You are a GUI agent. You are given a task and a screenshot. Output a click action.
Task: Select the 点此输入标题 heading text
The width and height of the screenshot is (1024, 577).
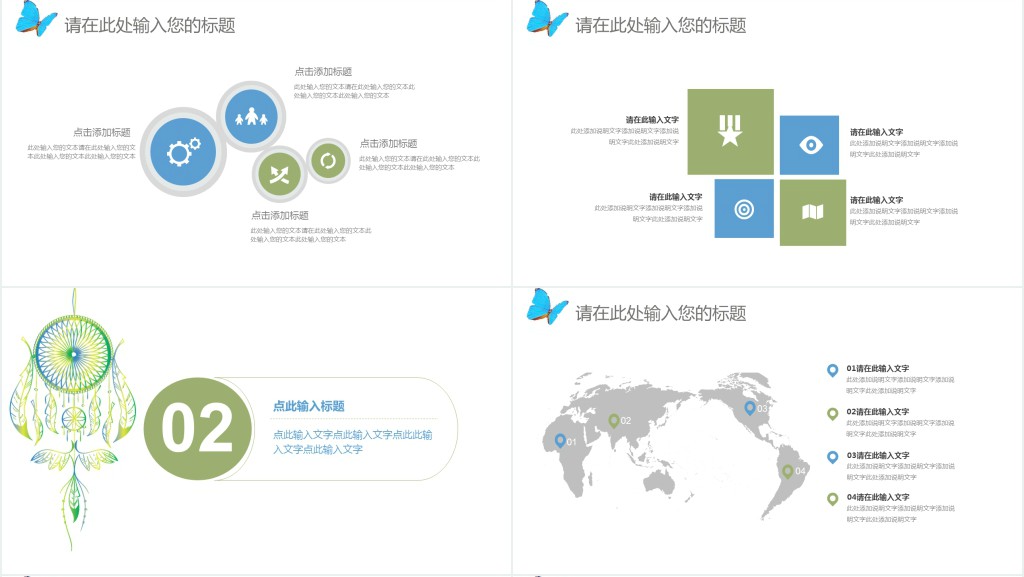[309, 406]
